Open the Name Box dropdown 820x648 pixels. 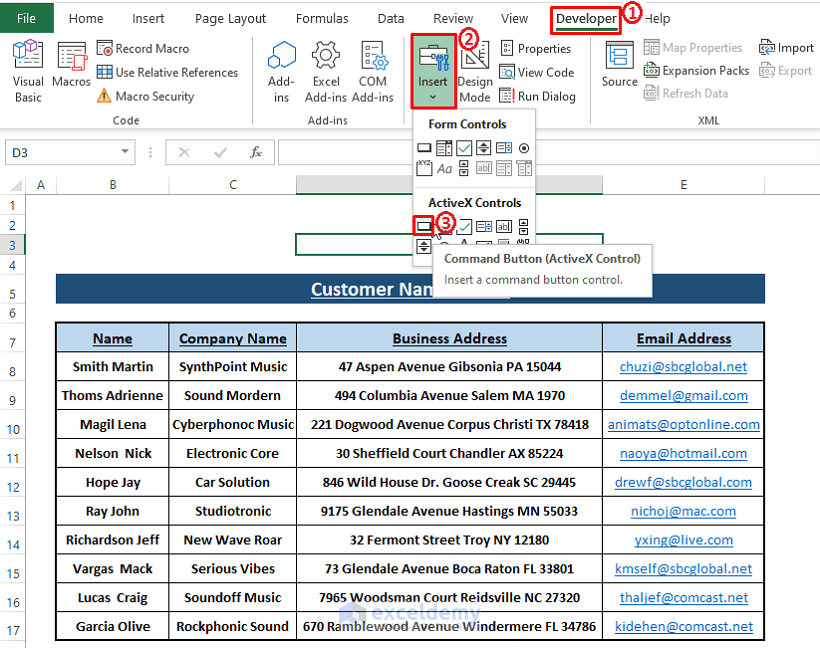tap(123, 152)
